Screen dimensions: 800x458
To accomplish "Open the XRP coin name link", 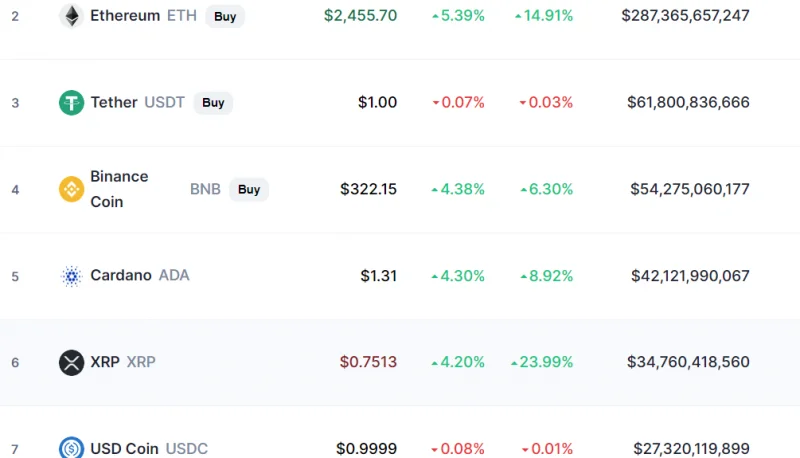I will coord(105,362).
